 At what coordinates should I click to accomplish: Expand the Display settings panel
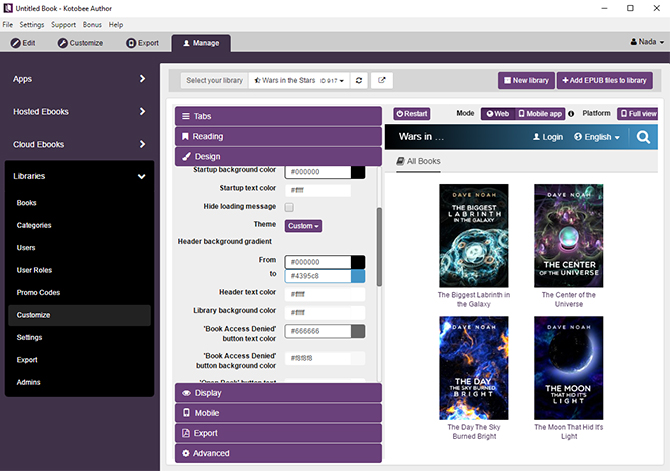tap(278, 393)
